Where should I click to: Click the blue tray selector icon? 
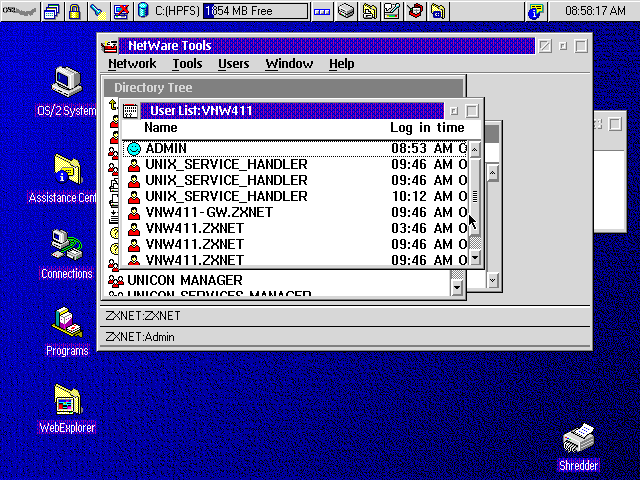click(322, 11)
